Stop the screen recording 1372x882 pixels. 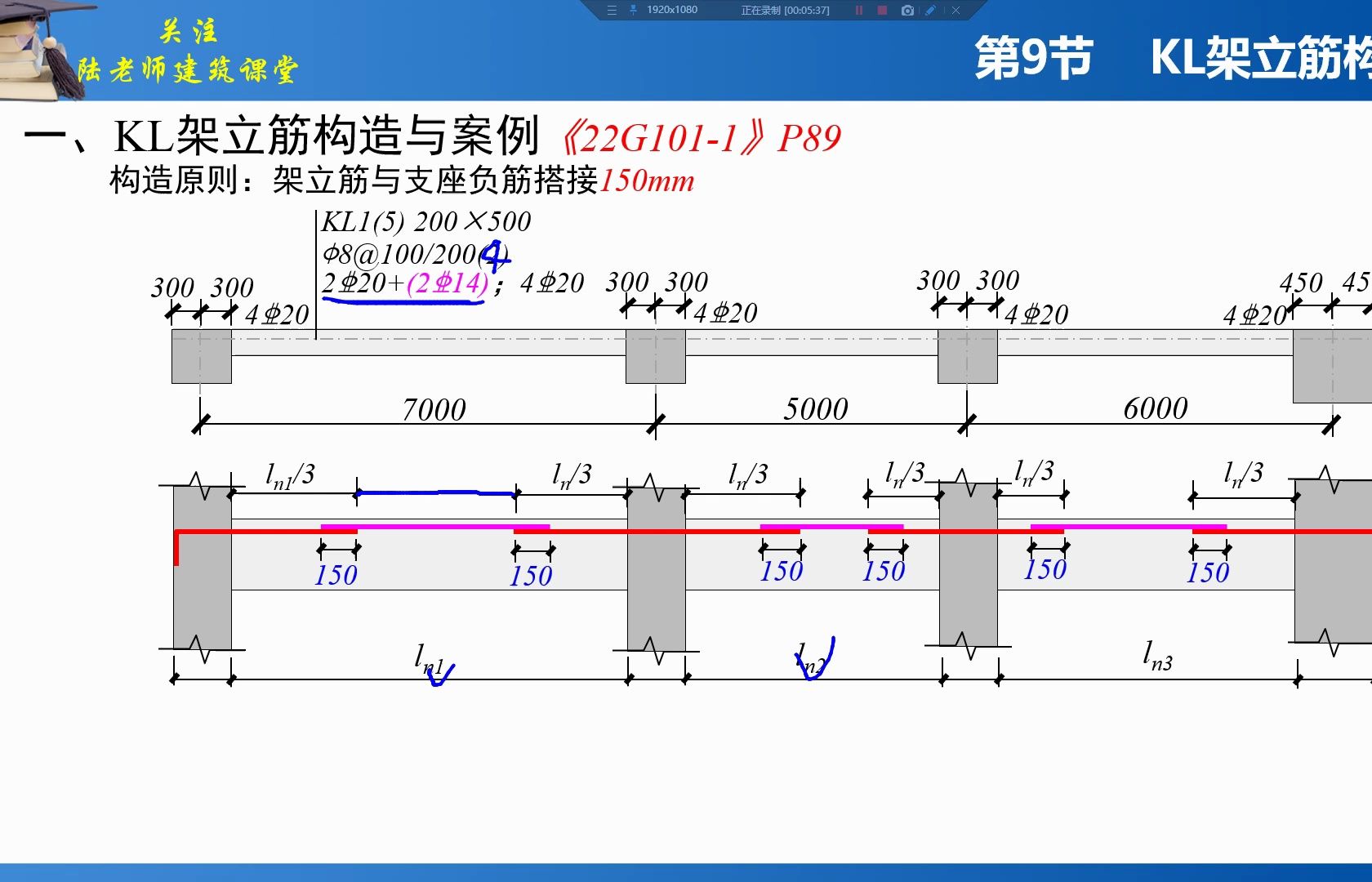(x=882, y=11)
